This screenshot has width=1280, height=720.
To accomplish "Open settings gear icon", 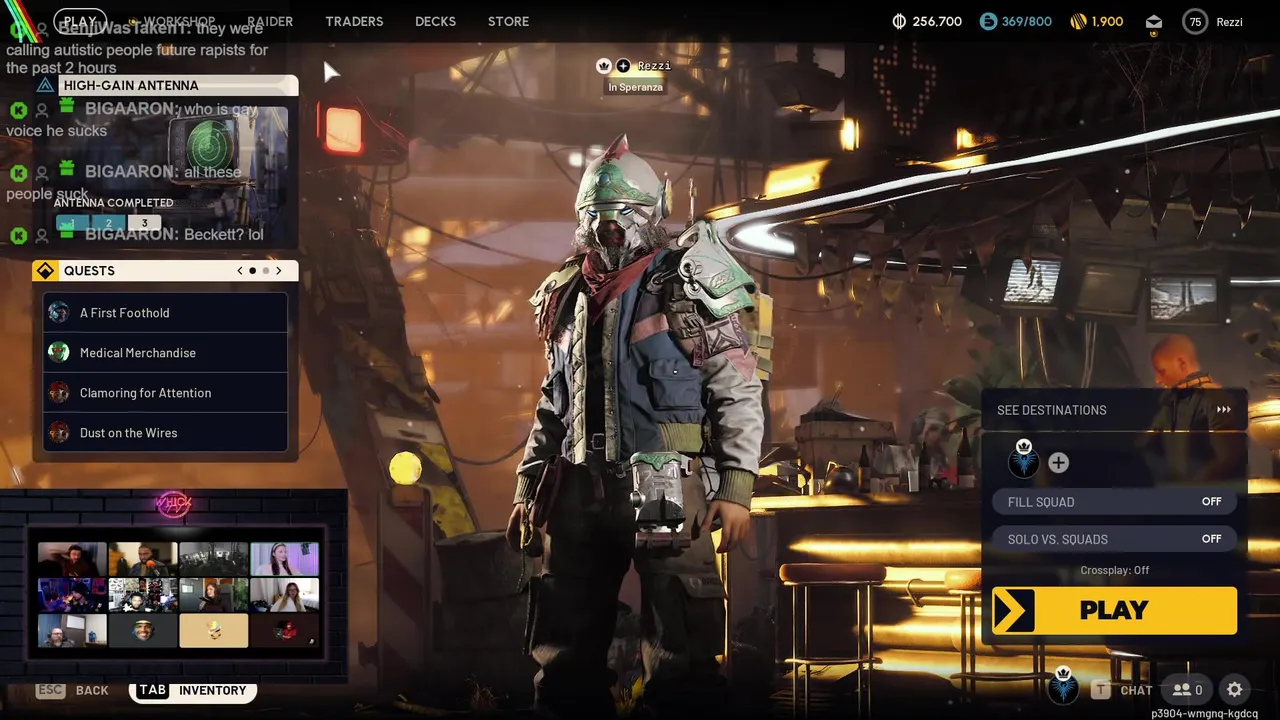I will tap(1235, 690).
